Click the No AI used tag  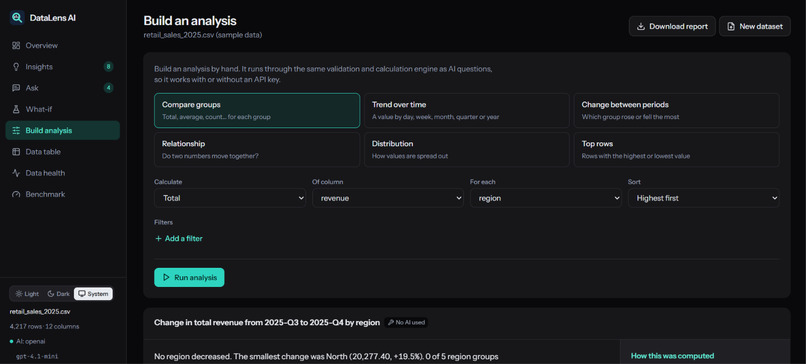(x=406, y=323)
